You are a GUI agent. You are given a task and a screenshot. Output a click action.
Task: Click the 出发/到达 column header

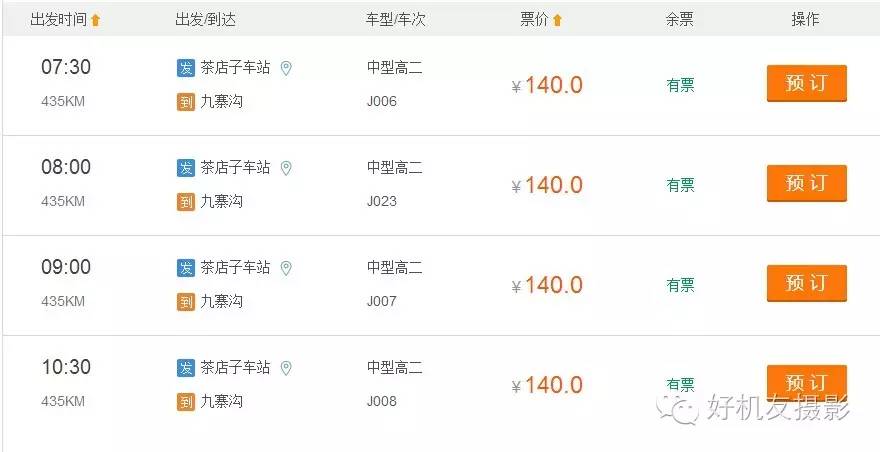click(205, 20)
